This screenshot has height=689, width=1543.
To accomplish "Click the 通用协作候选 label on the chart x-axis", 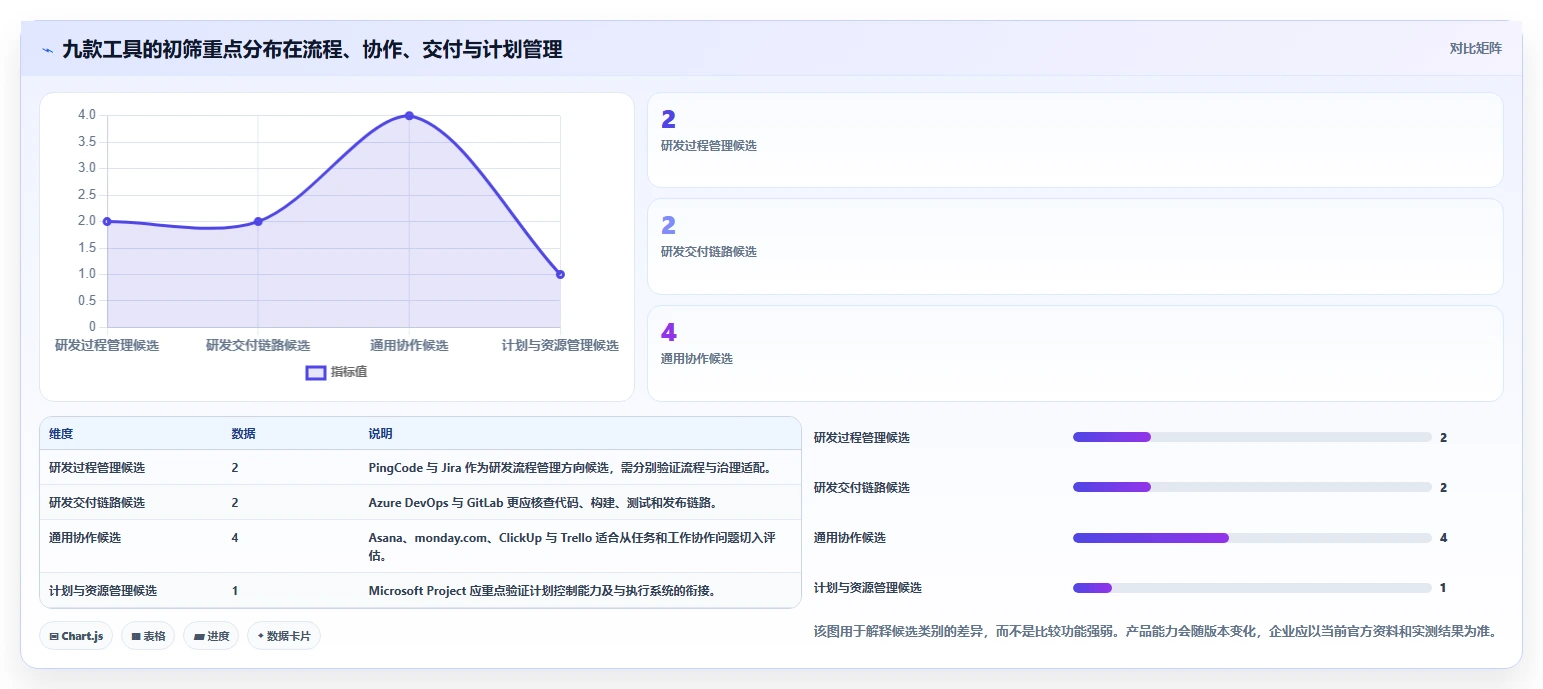I will click(x=409, y=345).
